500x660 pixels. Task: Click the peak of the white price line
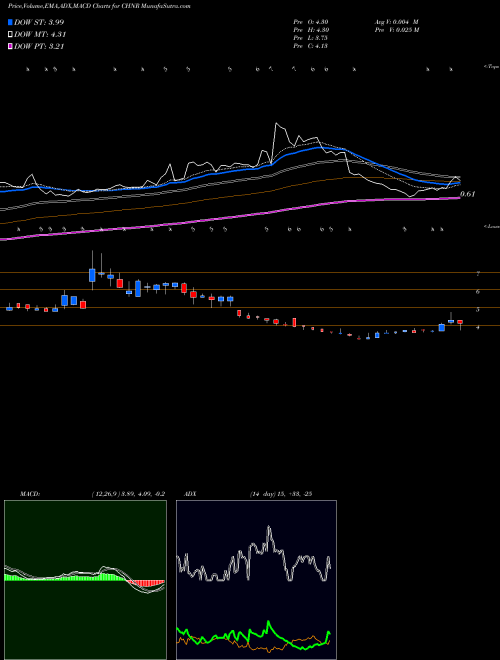point(276,123)
